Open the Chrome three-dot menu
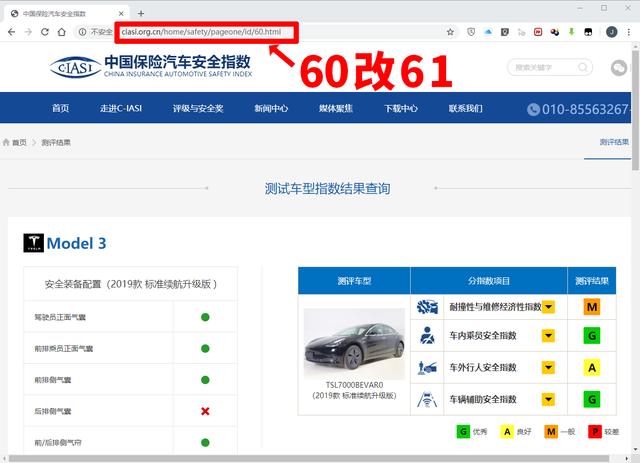 629,32
